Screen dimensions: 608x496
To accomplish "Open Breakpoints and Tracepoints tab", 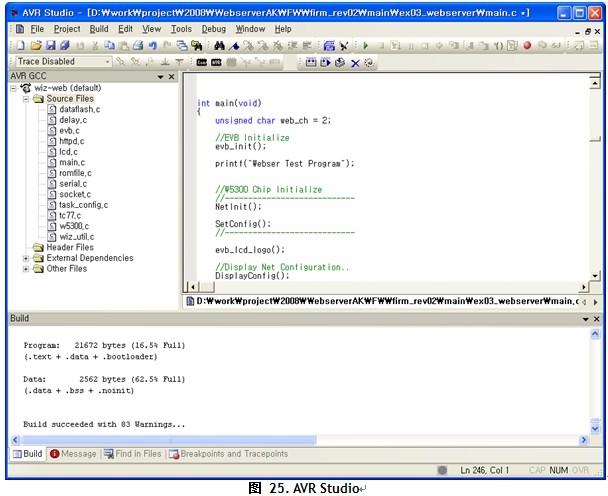I will pos(234,454).
